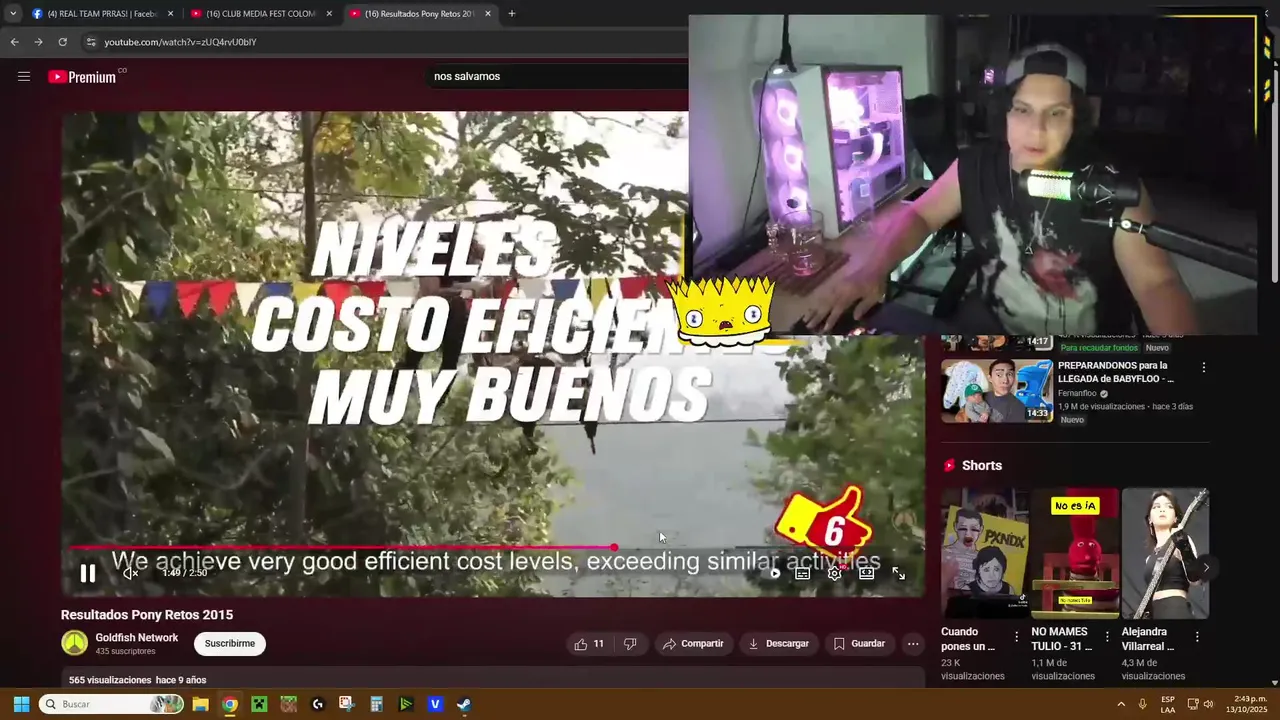Open the Minecraft grass block taskbar icon

288,704
